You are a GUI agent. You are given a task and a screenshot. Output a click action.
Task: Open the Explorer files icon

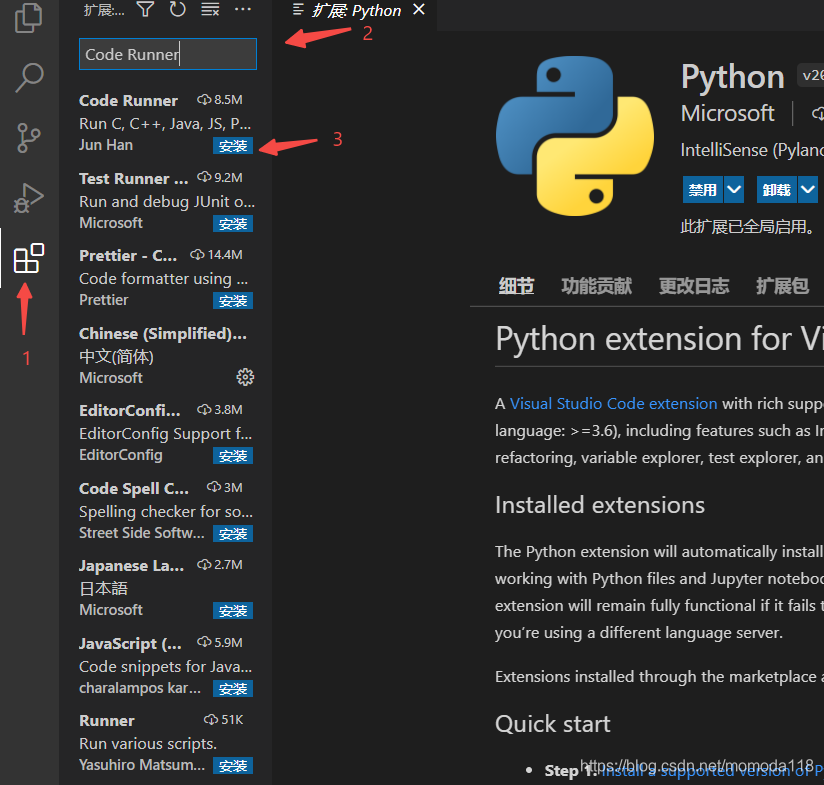tap(28, 18)
